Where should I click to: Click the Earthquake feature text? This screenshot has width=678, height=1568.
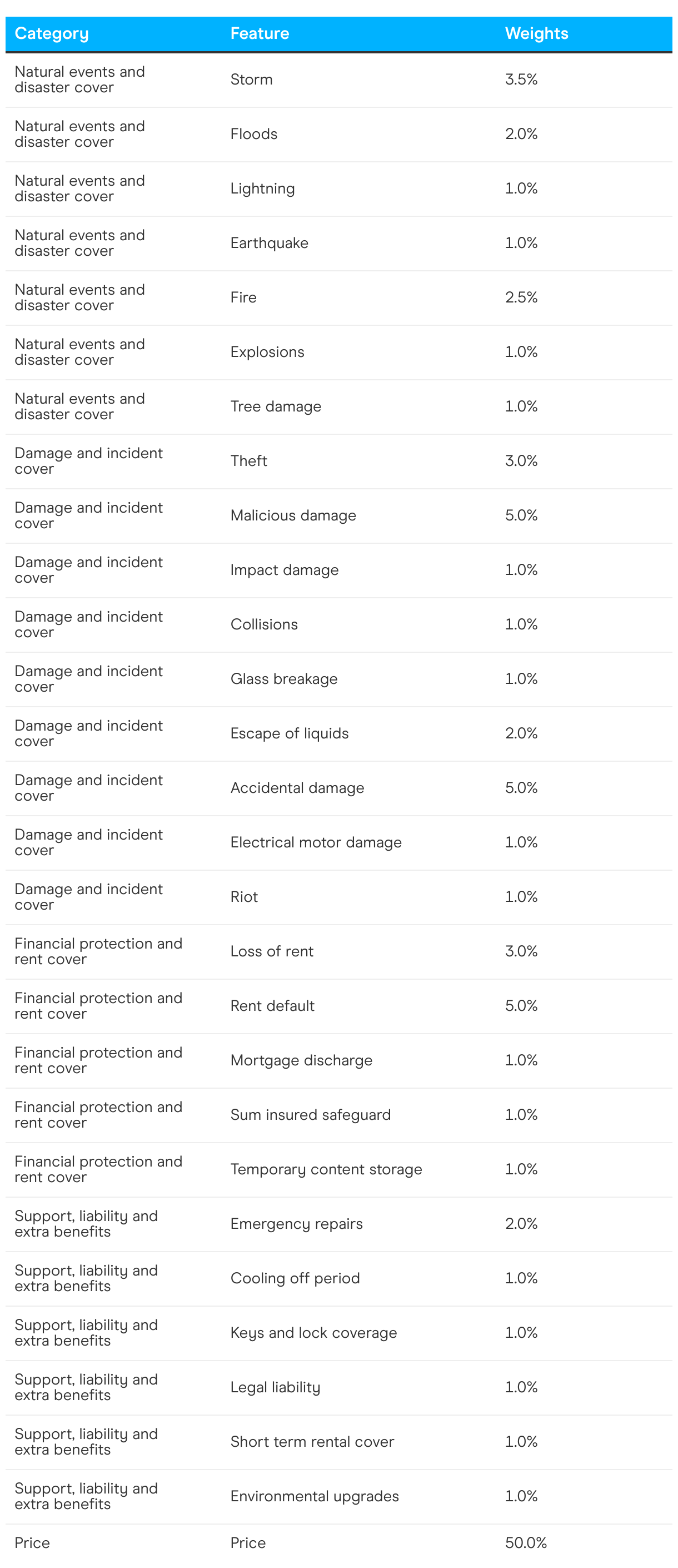pos(269,243)
